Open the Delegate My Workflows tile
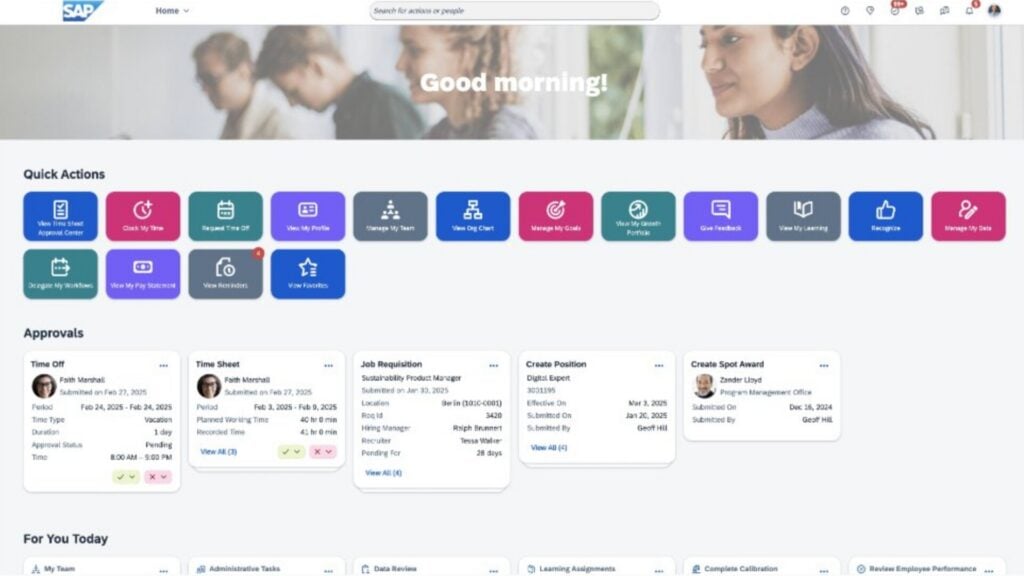This screenshot has height=576, width=1024. 60,274
